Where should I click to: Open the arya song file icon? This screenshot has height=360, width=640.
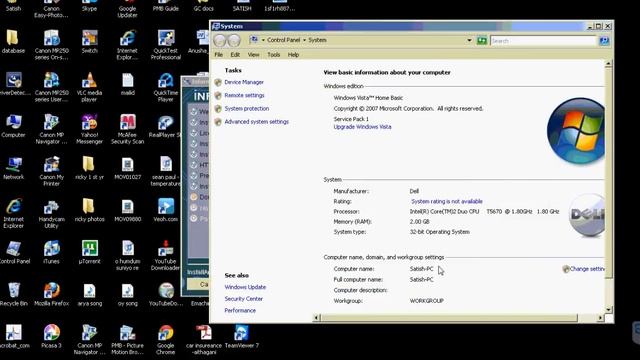click(x=89, y=294)
